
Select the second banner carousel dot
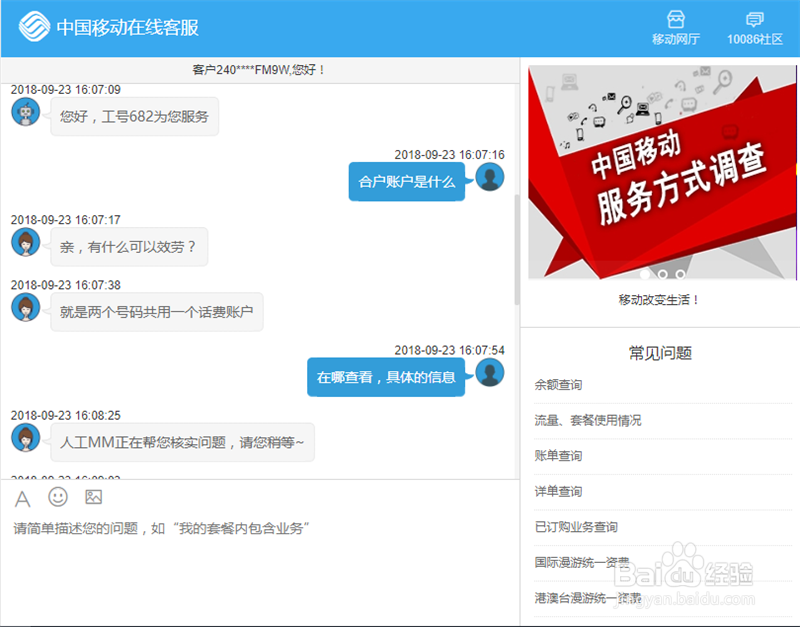pos(663,274)
